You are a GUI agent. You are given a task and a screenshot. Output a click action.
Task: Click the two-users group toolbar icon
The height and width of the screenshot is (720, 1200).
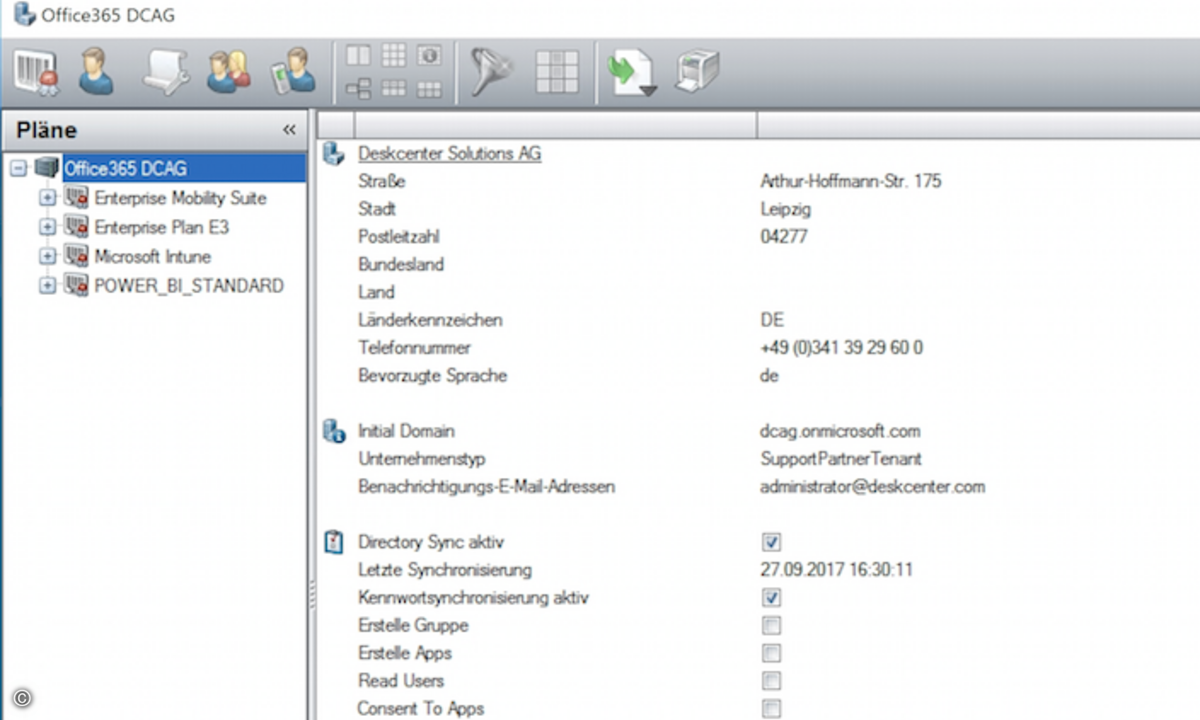pos(229,72)
